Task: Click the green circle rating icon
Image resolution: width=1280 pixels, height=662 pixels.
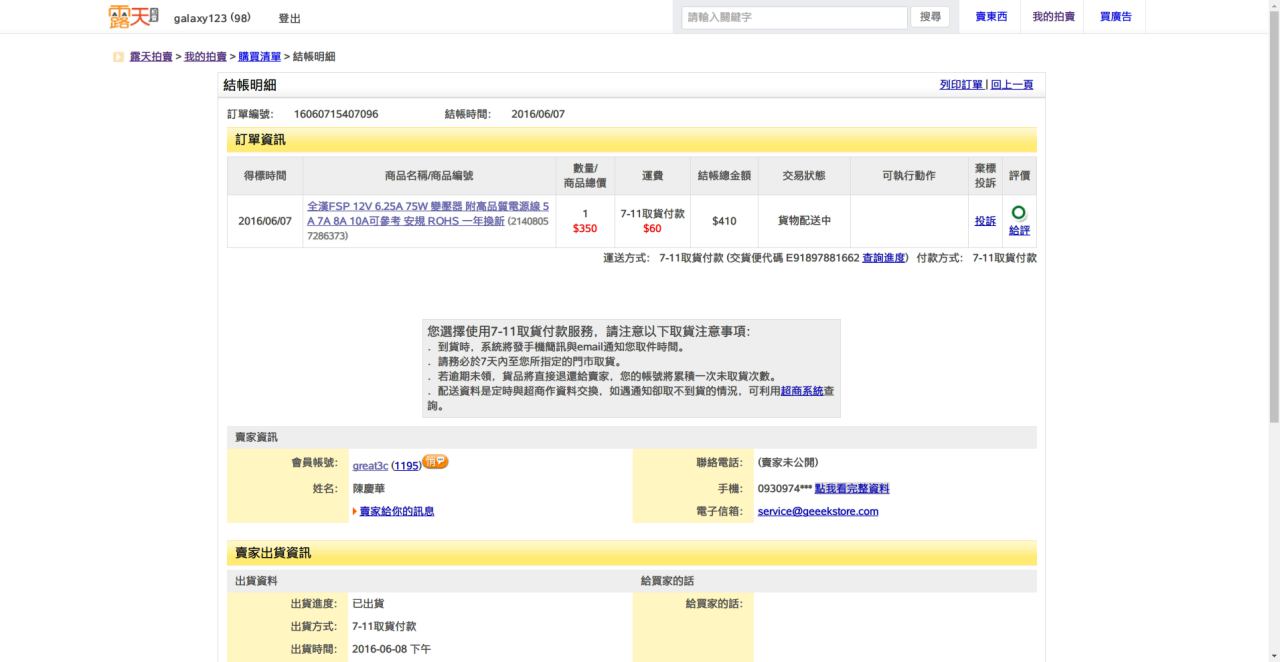Action: click(x=1019, y=213)
